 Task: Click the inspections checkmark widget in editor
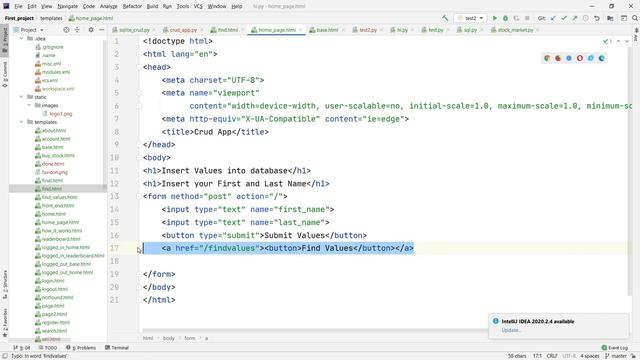point(607,41)
